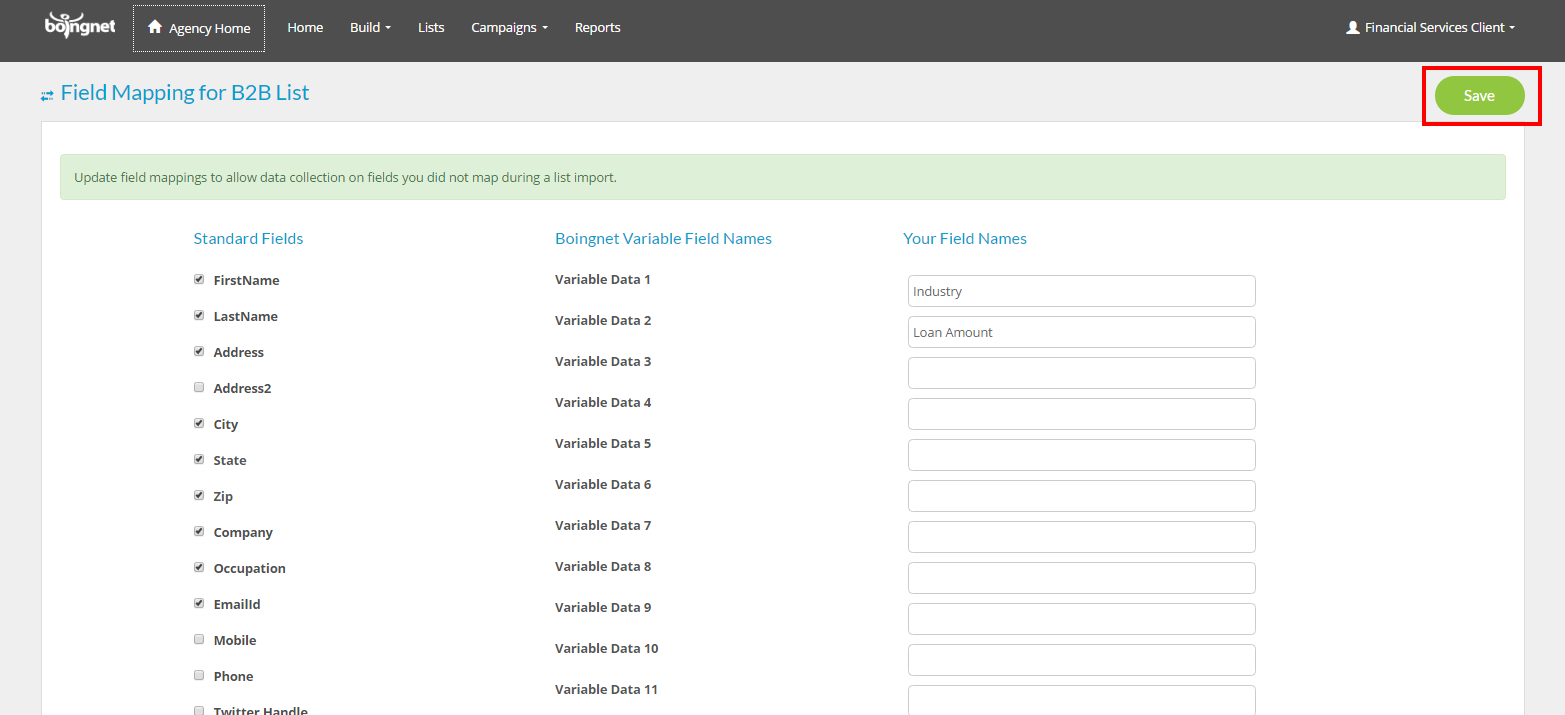Open Agency Home
This screenshot has width=1565, height=715.
(199, 28)
